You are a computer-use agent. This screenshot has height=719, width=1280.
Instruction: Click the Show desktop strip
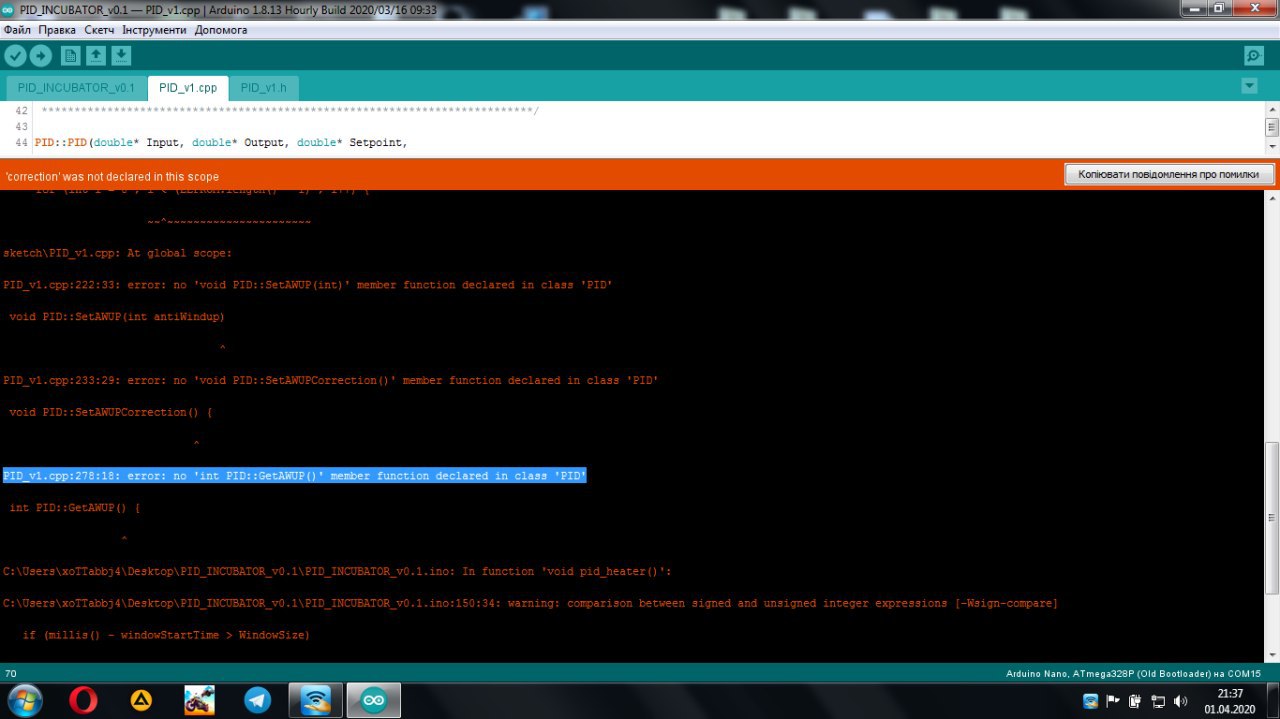pos(1273,701)
